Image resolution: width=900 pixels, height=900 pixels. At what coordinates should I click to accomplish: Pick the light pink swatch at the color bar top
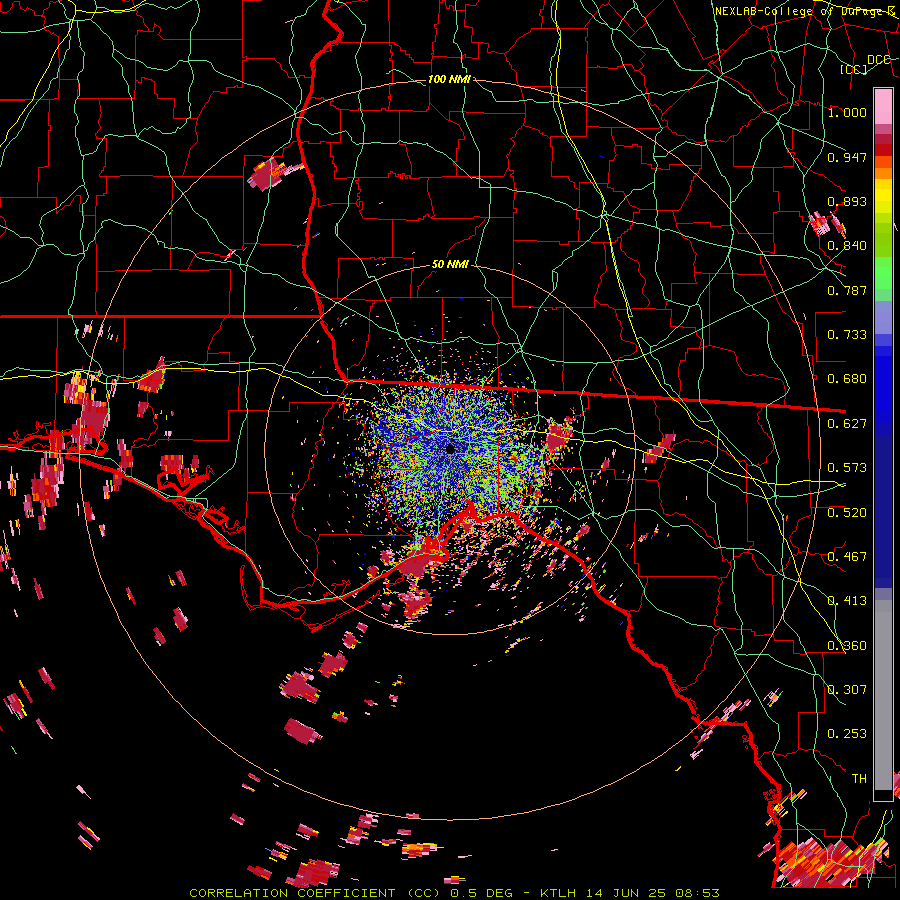883,106
